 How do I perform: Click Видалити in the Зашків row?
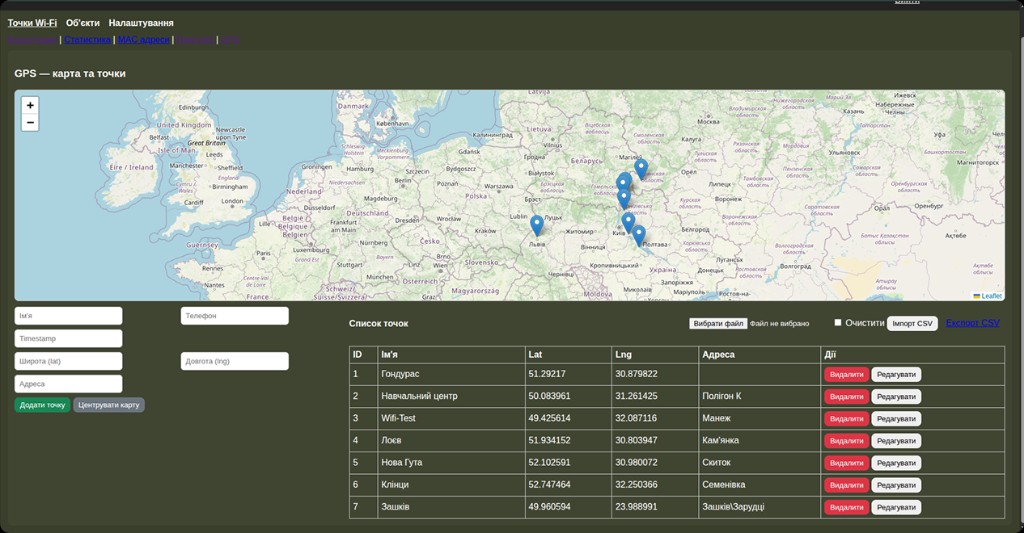coord(846,508)
